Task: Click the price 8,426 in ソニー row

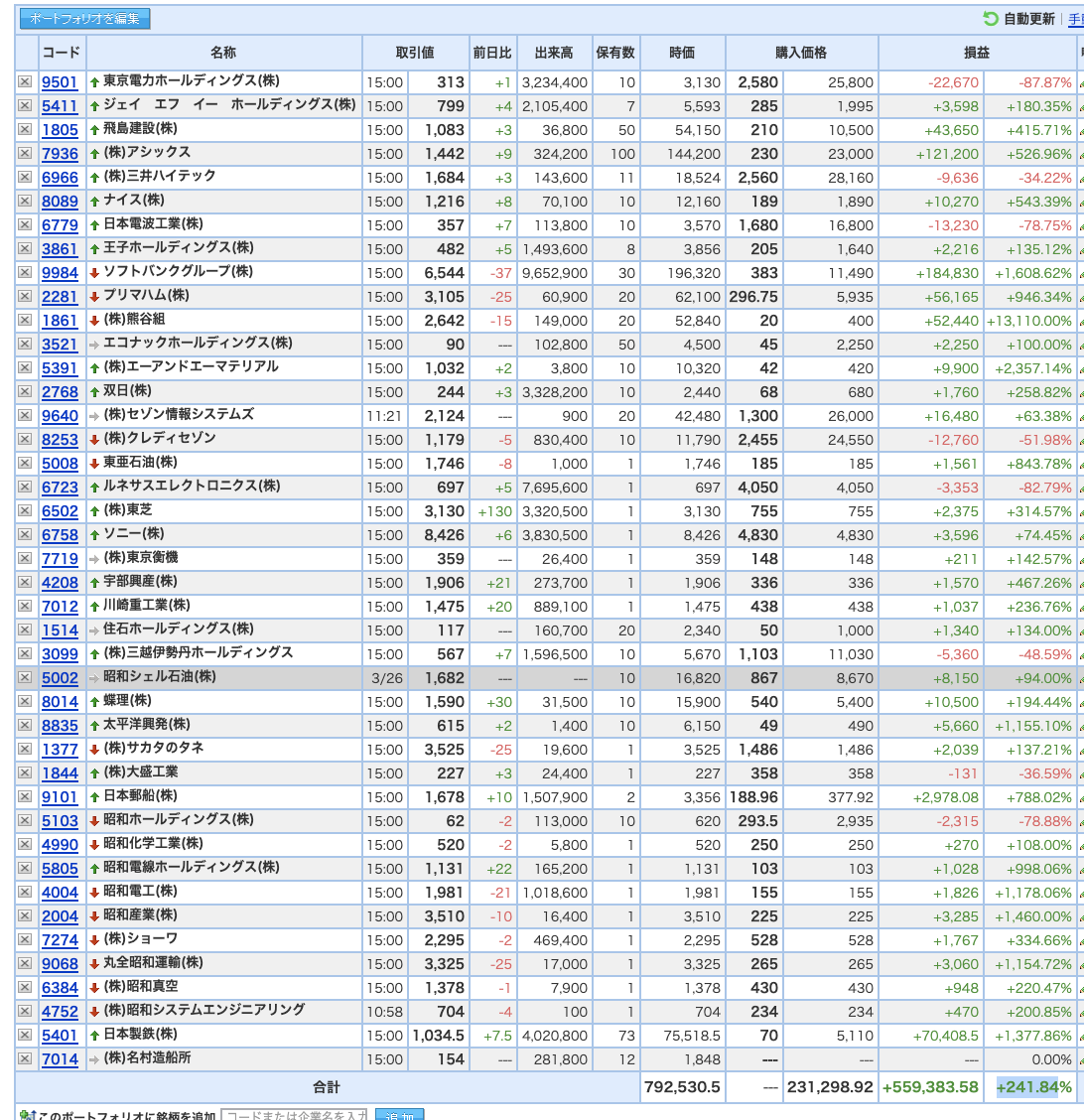Action: coord(444,535)
